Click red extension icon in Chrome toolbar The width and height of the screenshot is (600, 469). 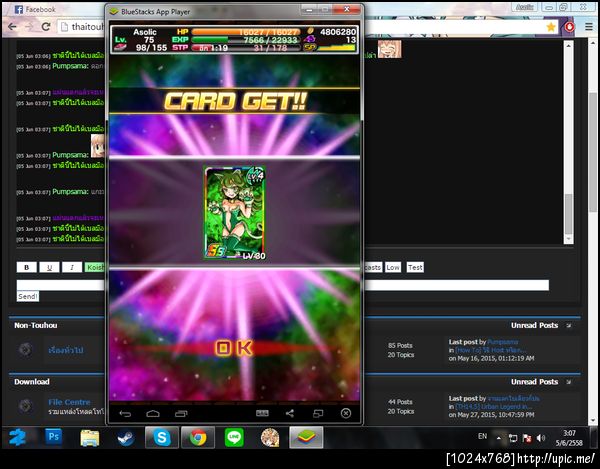point(570,27)
